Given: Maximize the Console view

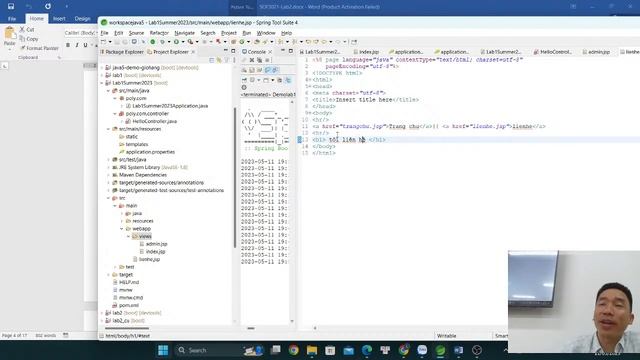Looking at the screenshot, I should pos(291,51).
